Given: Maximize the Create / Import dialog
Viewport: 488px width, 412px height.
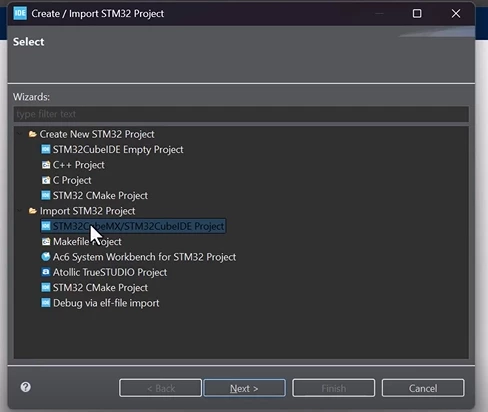Looking at the screenshot, I should pos(417,14).
